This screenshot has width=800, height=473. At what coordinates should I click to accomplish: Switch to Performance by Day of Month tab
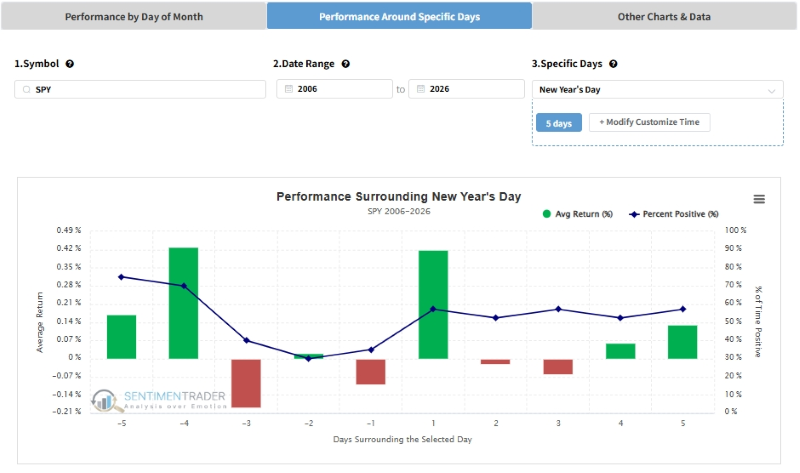tap(134, 16)
